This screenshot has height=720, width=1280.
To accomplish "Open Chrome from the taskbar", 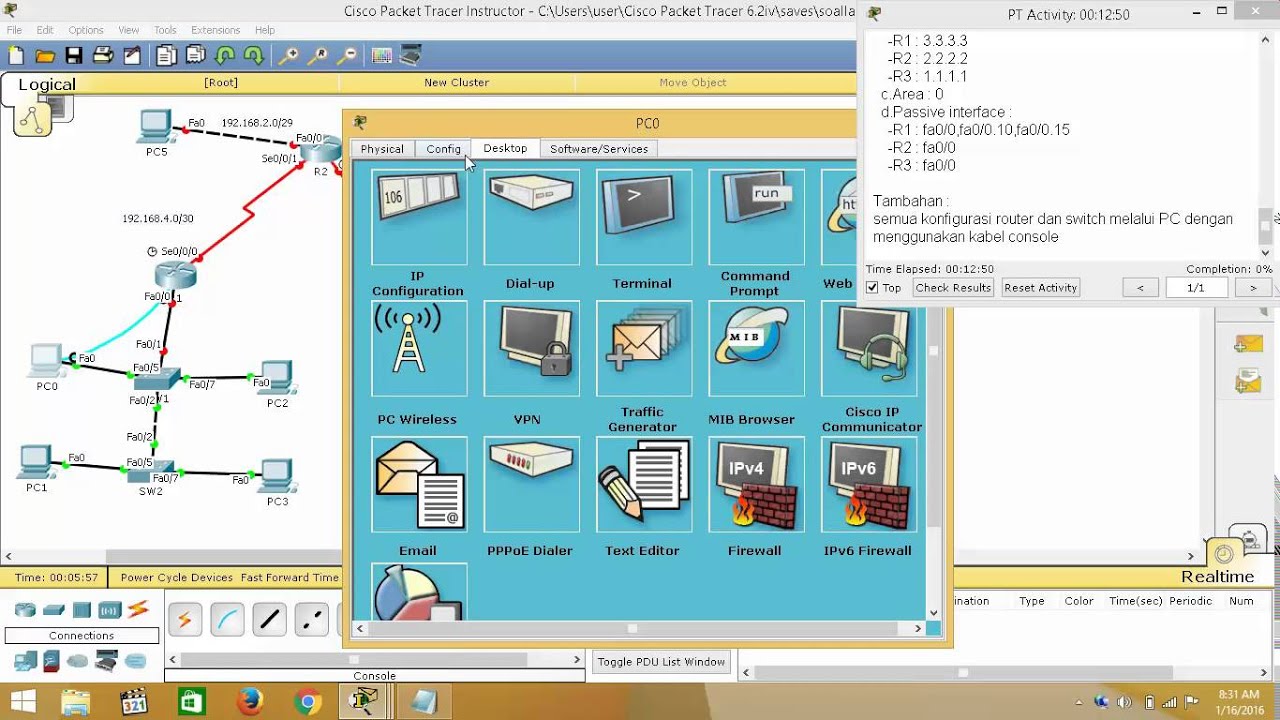I will click(307, 702).
